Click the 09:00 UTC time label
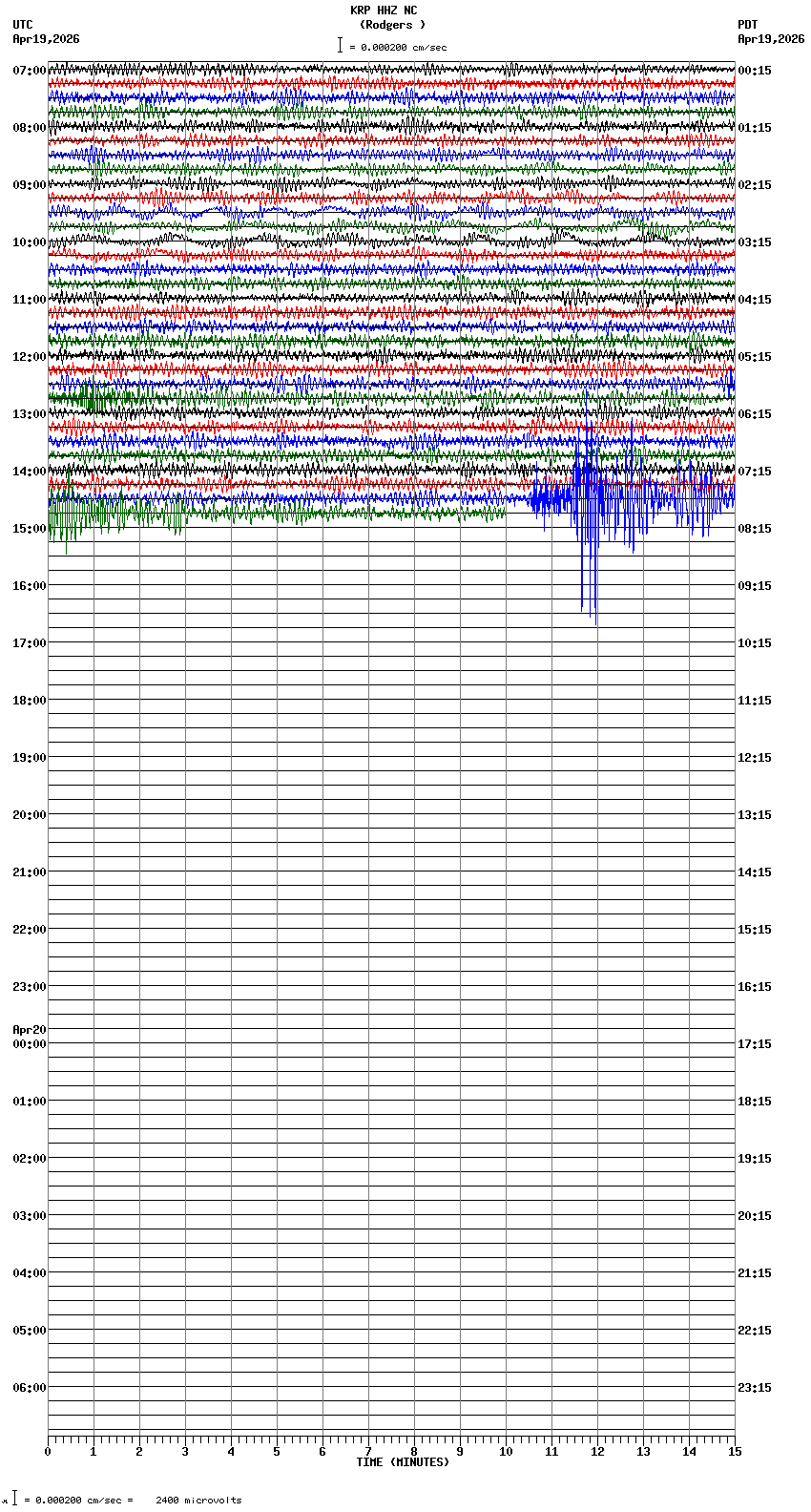The height and width of the screenshot is (1512, 811). point(30,185)
